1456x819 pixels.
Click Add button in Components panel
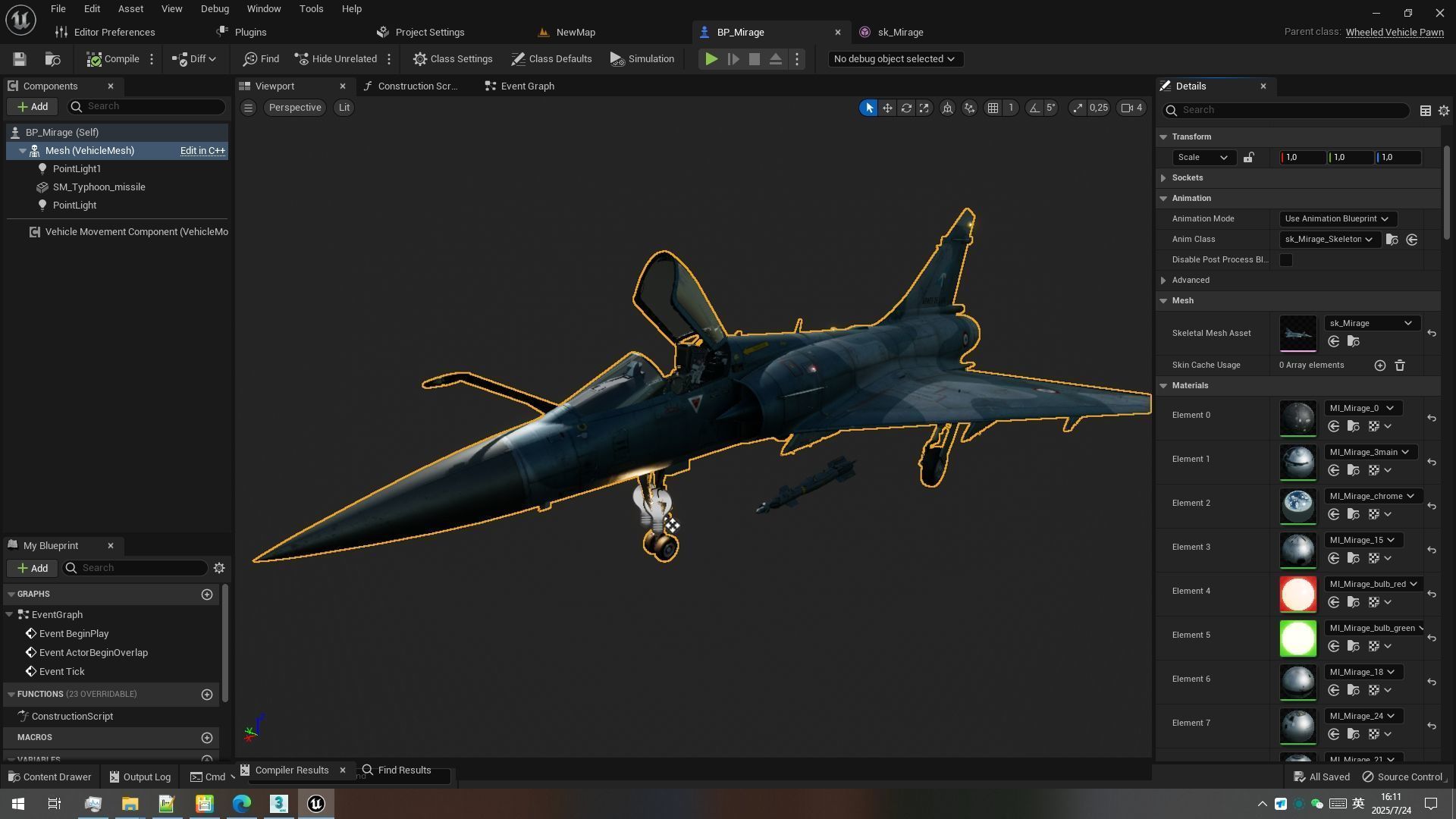pos(33,107)
